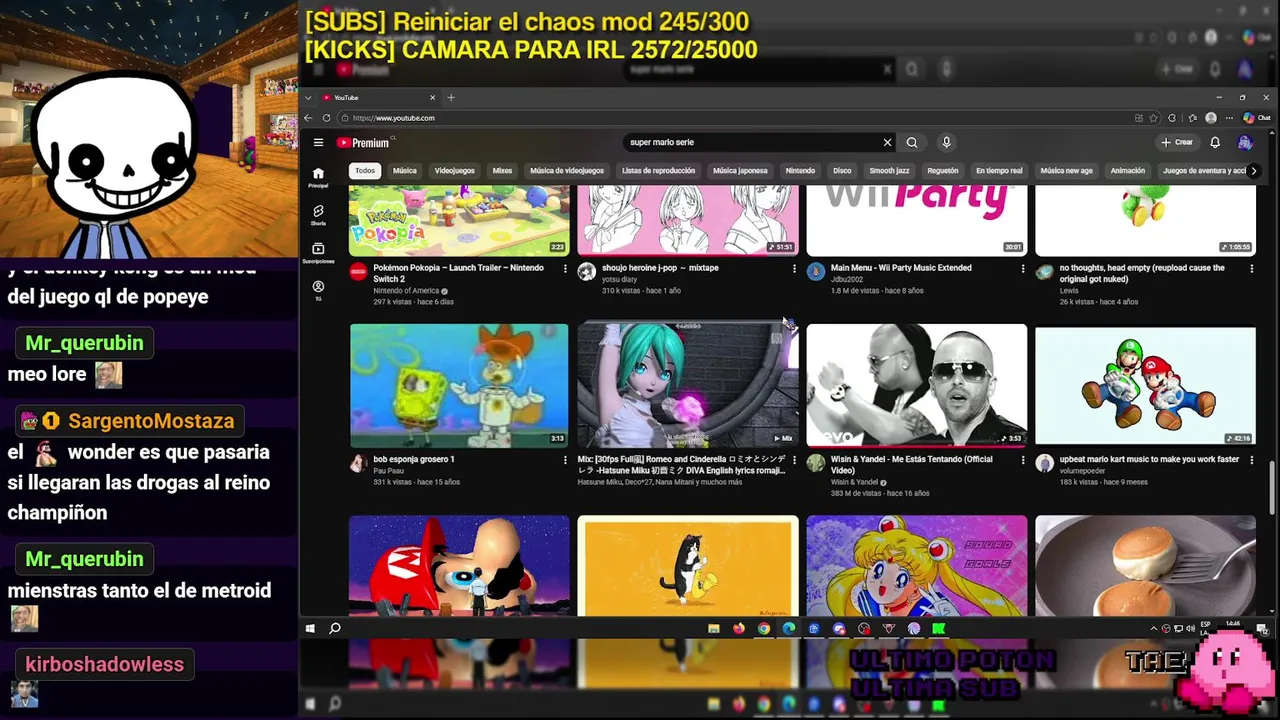Open the Wisin & Yandel Me Estás Tentando thumbnail
1280x720 pixels.
tap(917, 385)
